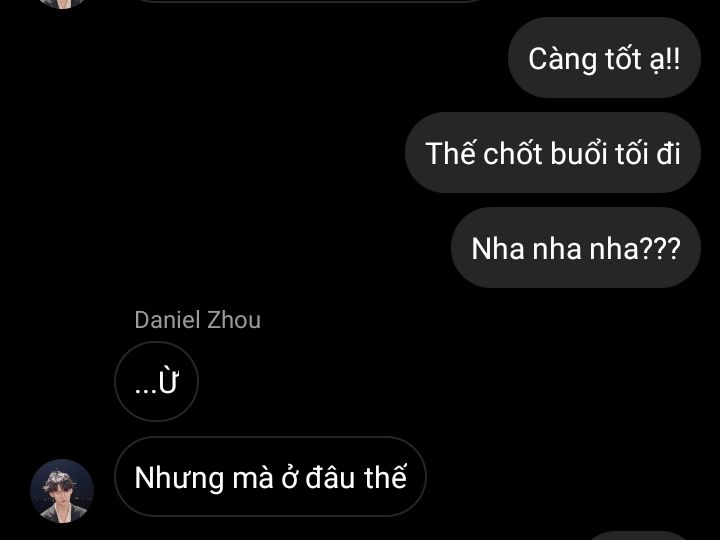The width and height of the screenshot is (720, 540).
Task: Tap the words "đâu thế" in the received message
Action: pos(356,477)
